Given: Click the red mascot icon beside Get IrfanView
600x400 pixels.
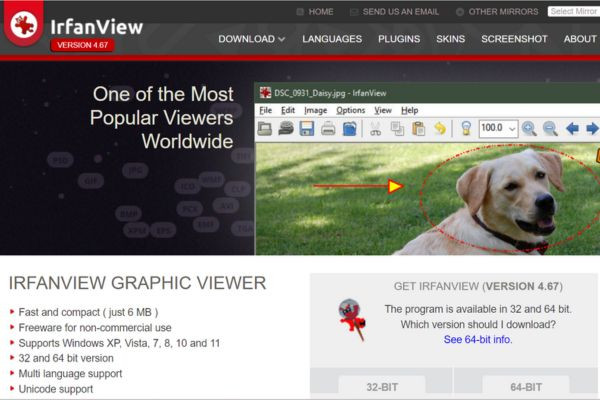Looking at the screenshot, I should [352, 319].
